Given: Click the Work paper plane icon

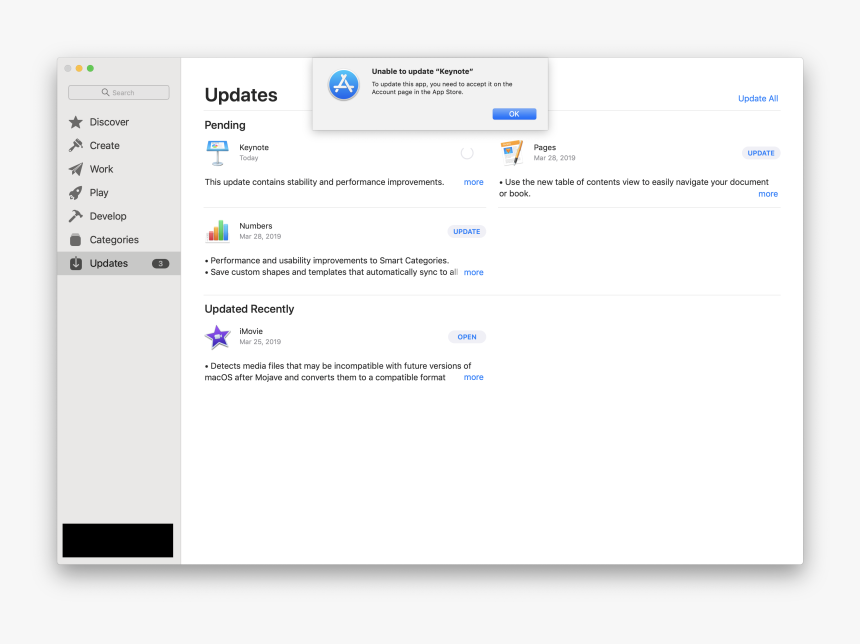Looking at the screenshot, I should click(76, 169).
